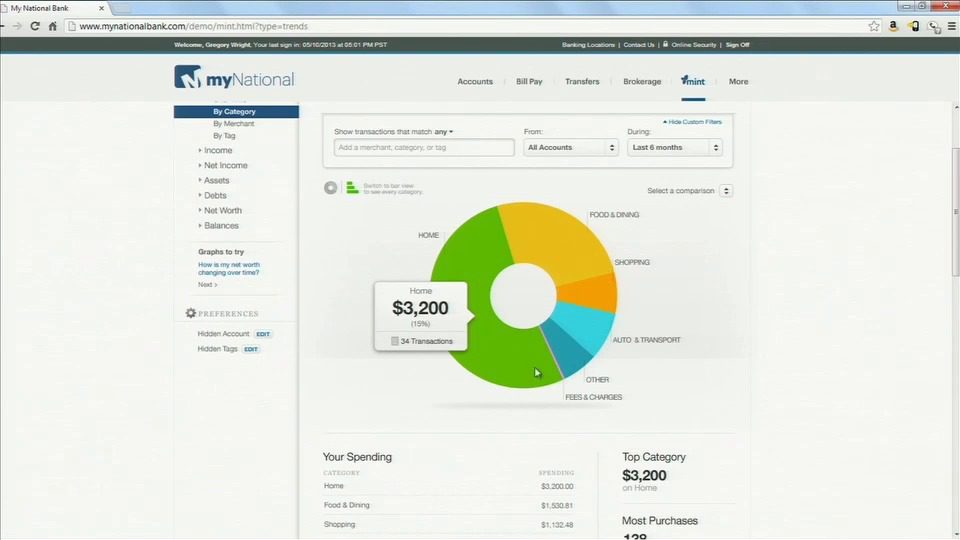This screenshot has width=960, height=540.
Task: Click the $1,530.81 spending amount
Action: click(557, 506)
